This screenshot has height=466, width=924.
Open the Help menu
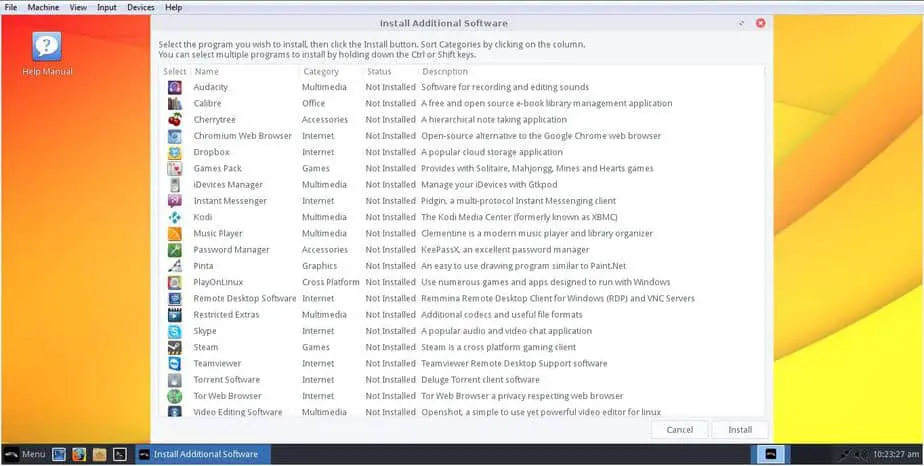173,8
